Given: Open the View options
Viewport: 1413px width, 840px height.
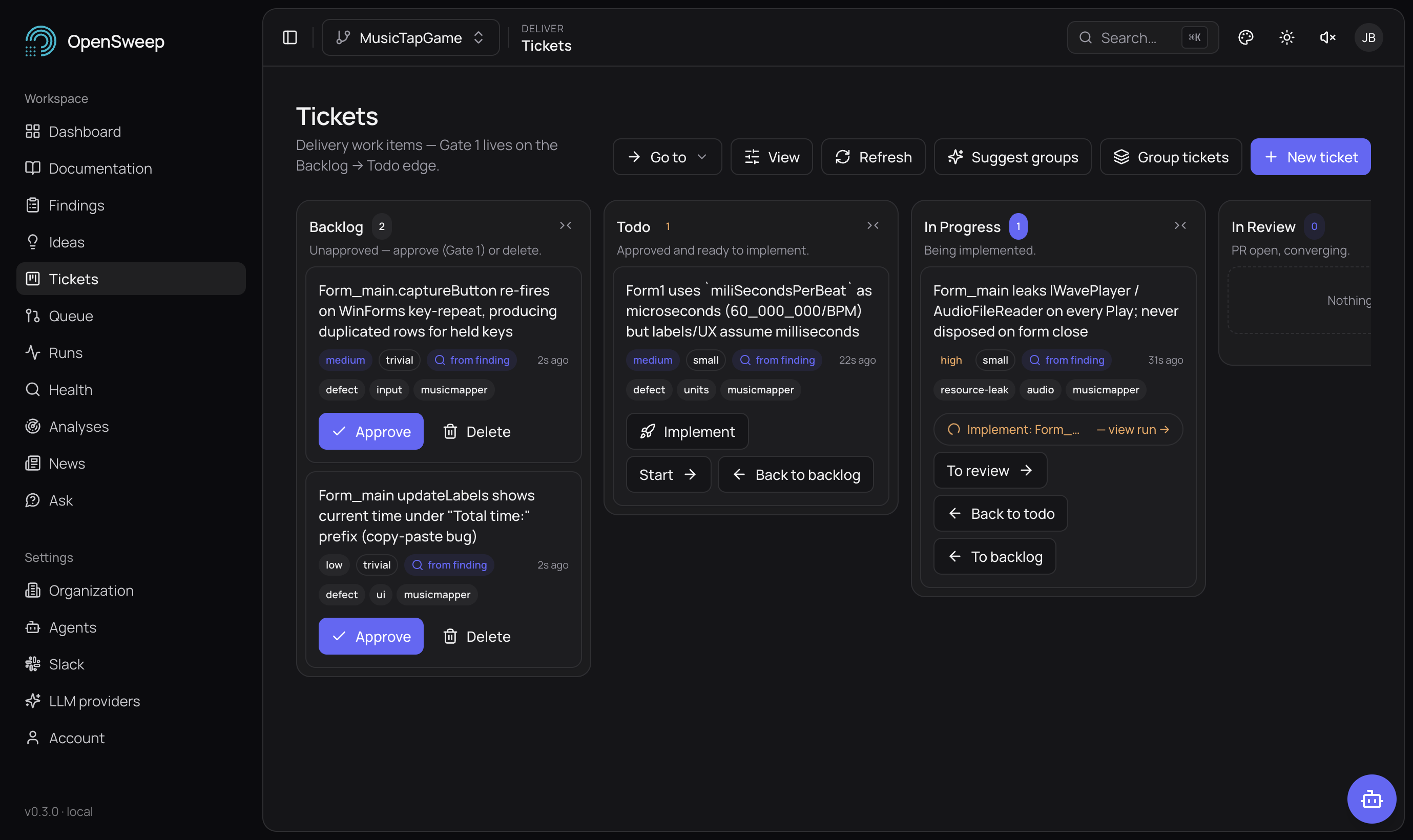Looking at the screenshot, I should (772, 157).
